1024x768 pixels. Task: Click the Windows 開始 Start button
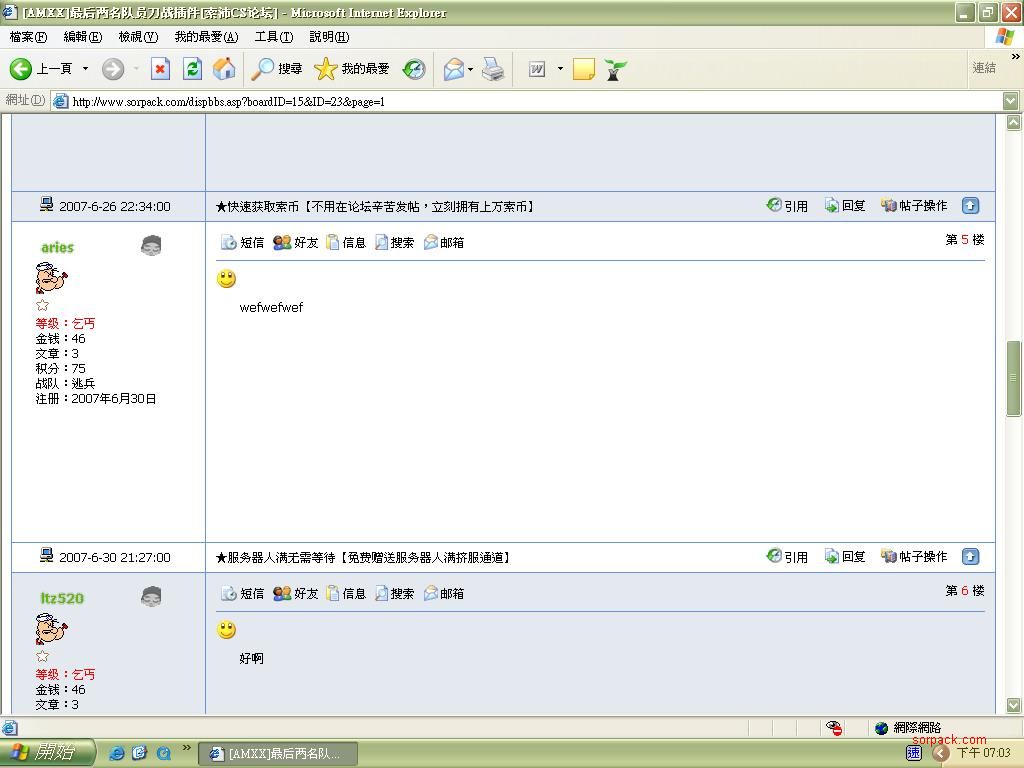tap(47, 753)
